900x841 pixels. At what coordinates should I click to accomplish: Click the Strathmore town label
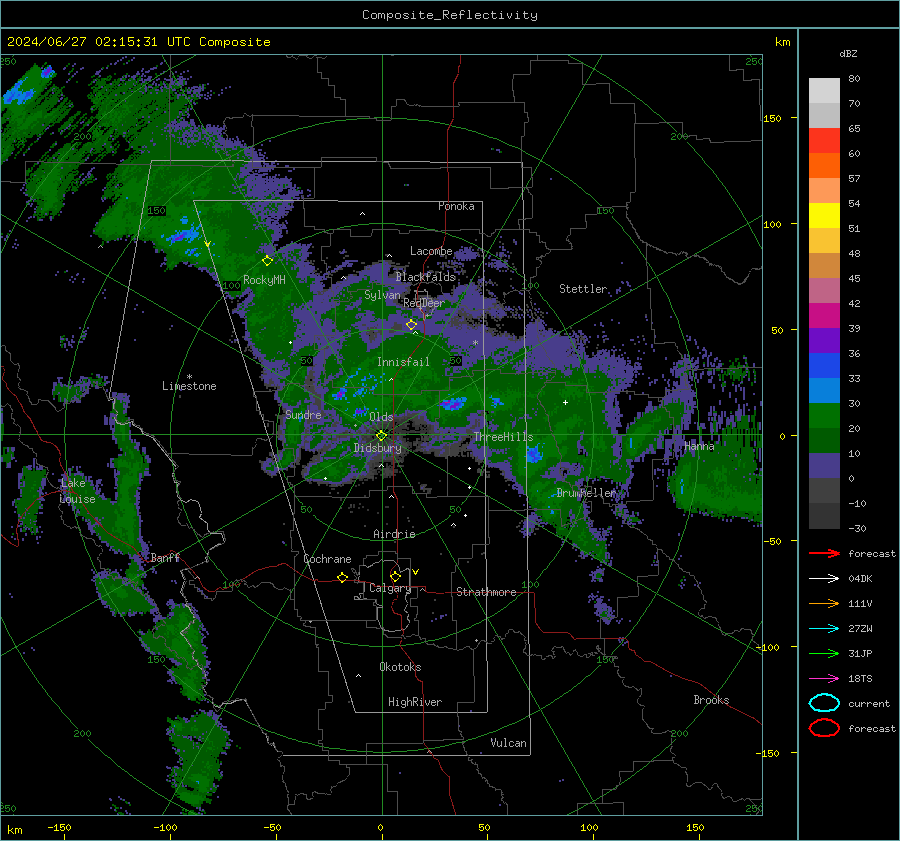pos(486,592)
